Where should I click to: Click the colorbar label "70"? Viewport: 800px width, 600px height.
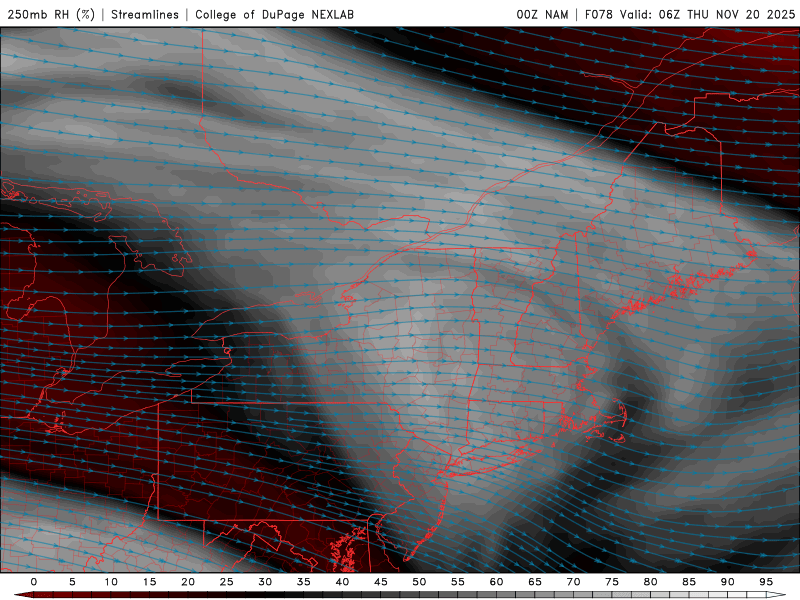click(x=573, y=582)
